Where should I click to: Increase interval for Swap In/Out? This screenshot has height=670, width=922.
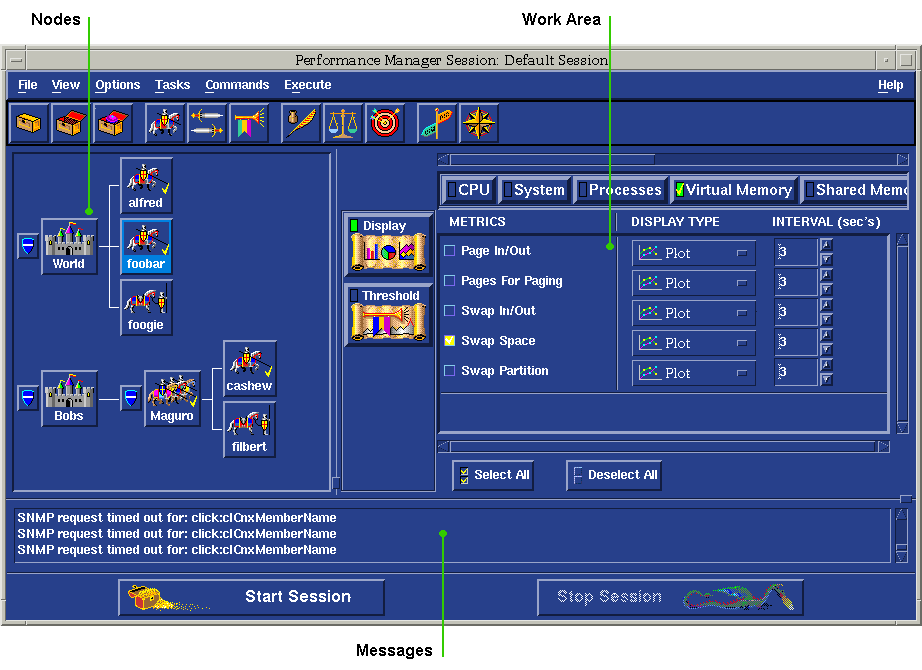tap(826, 305)
